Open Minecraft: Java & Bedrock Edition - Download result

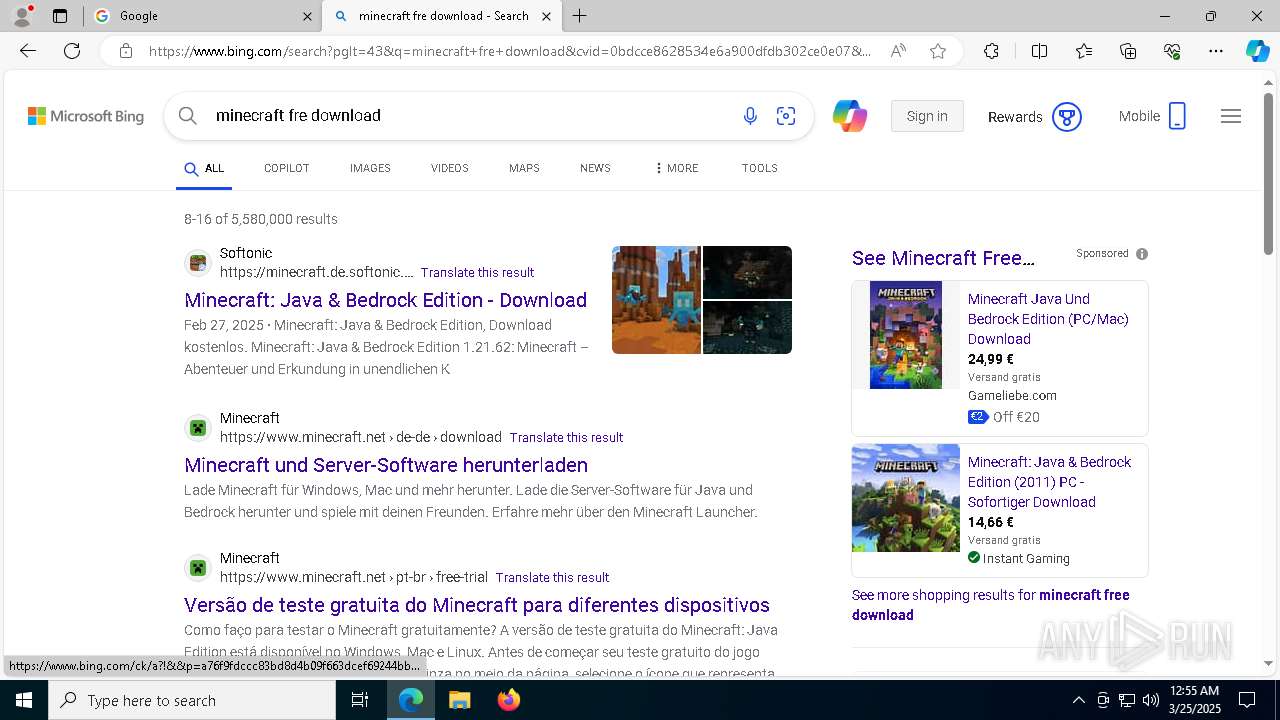coord(385,300)
